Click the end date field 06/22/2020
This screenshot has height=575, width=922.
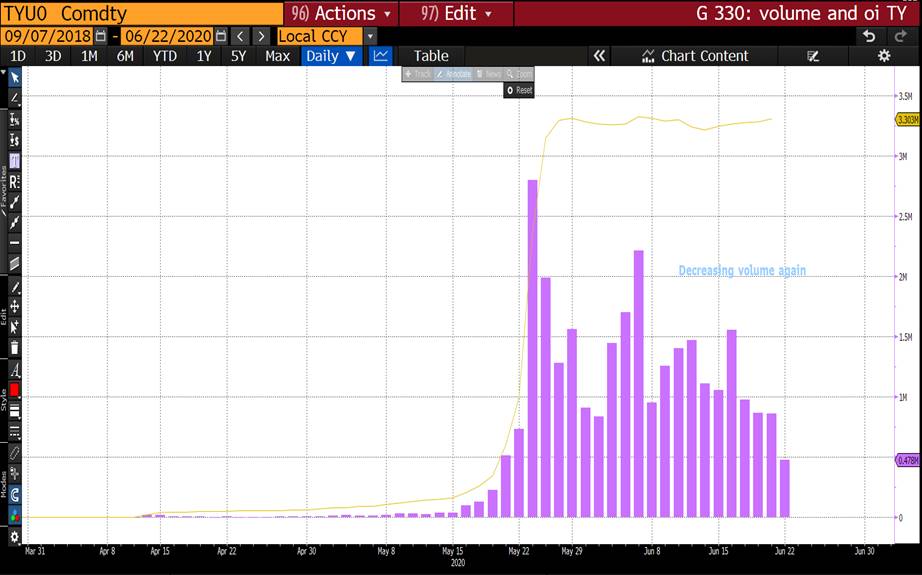point(168,36)
